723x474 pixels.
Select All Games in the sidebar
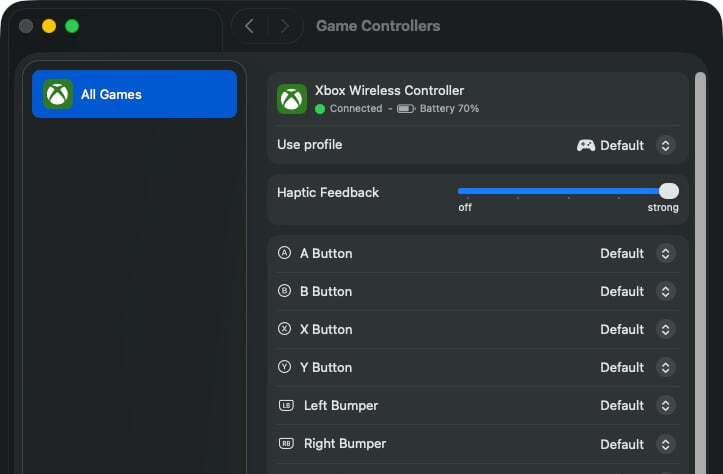[134, 94]
